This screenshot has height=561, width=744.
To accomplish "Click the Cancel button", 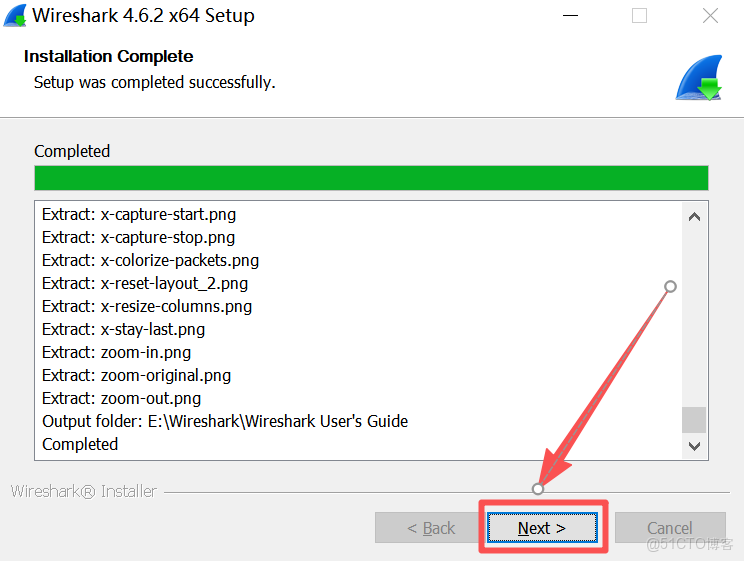I will pyautogui.click(x=669, y=528).
